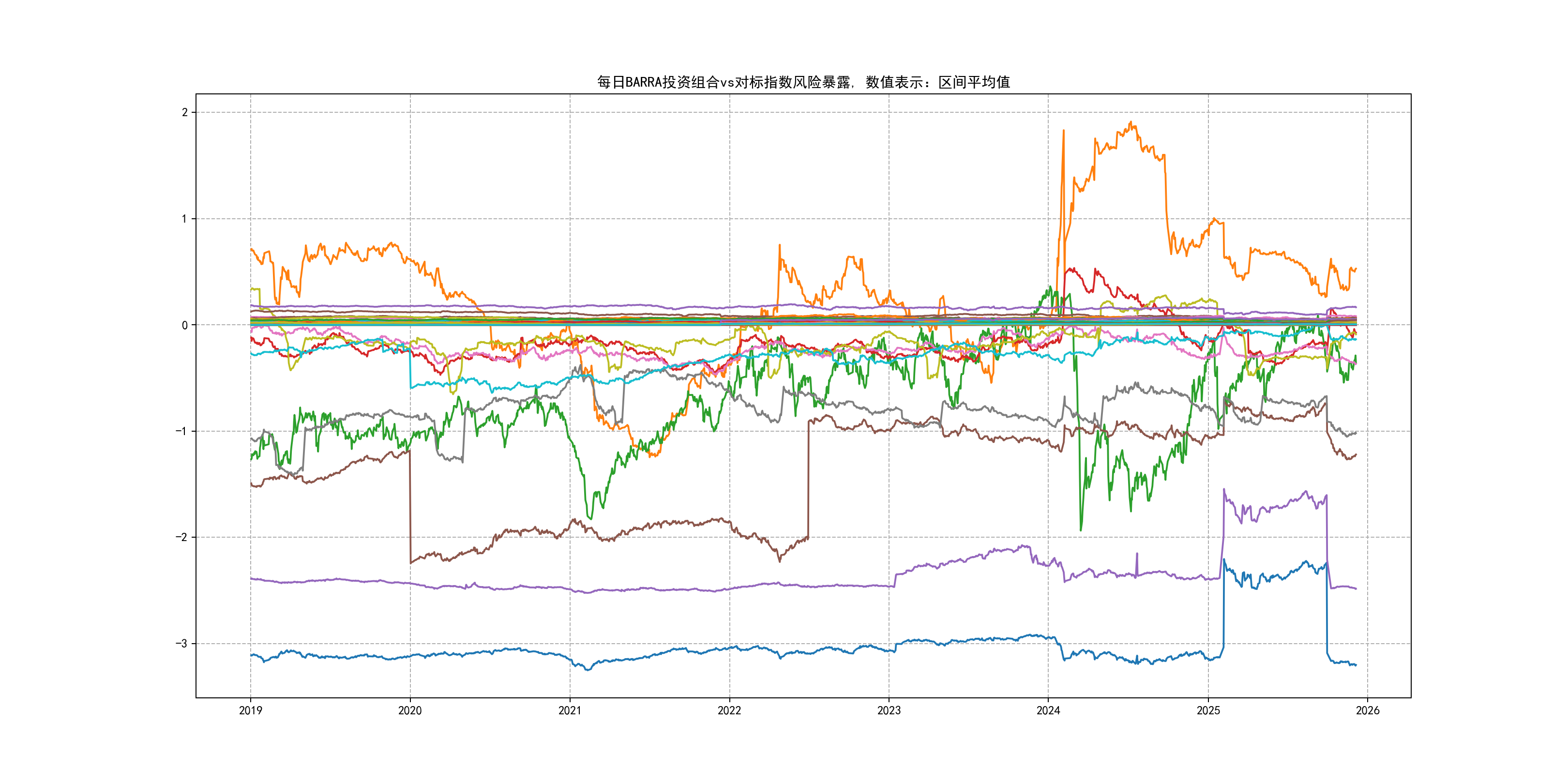
Task: Click the chart title text at top
Action: tap(803, 82)
